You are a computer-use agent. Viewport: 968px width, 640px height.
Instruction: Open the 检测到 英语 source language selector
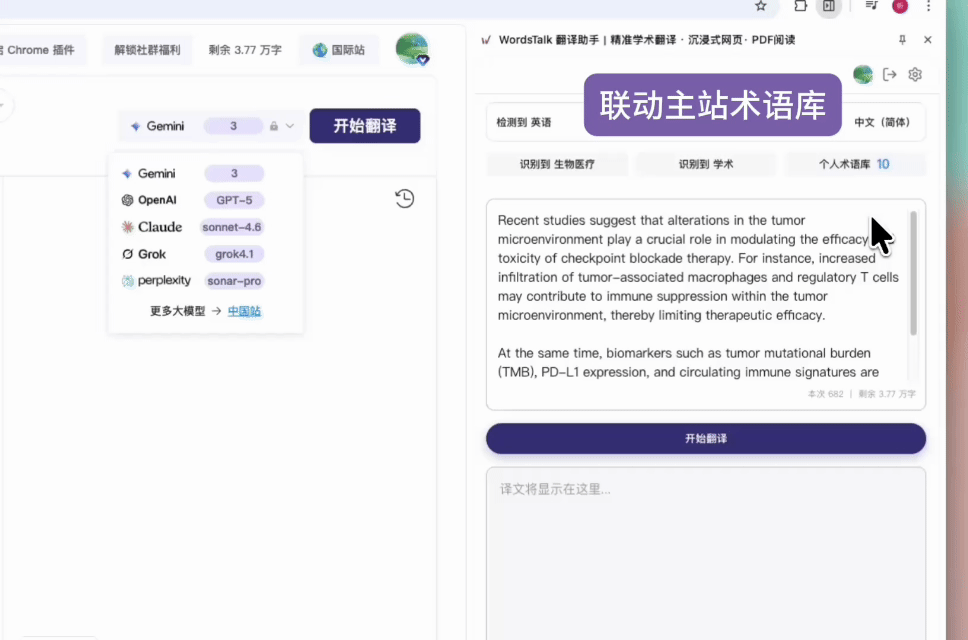click(524, 122)
